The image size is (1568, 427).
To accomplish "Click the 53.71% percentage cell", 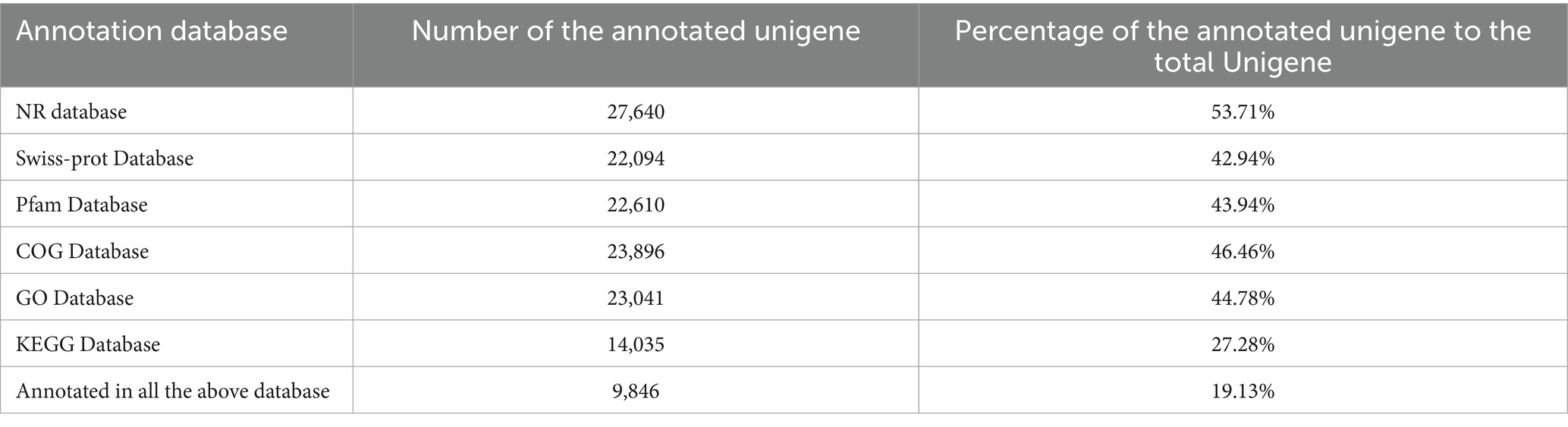I will (x=1243, y=112).
